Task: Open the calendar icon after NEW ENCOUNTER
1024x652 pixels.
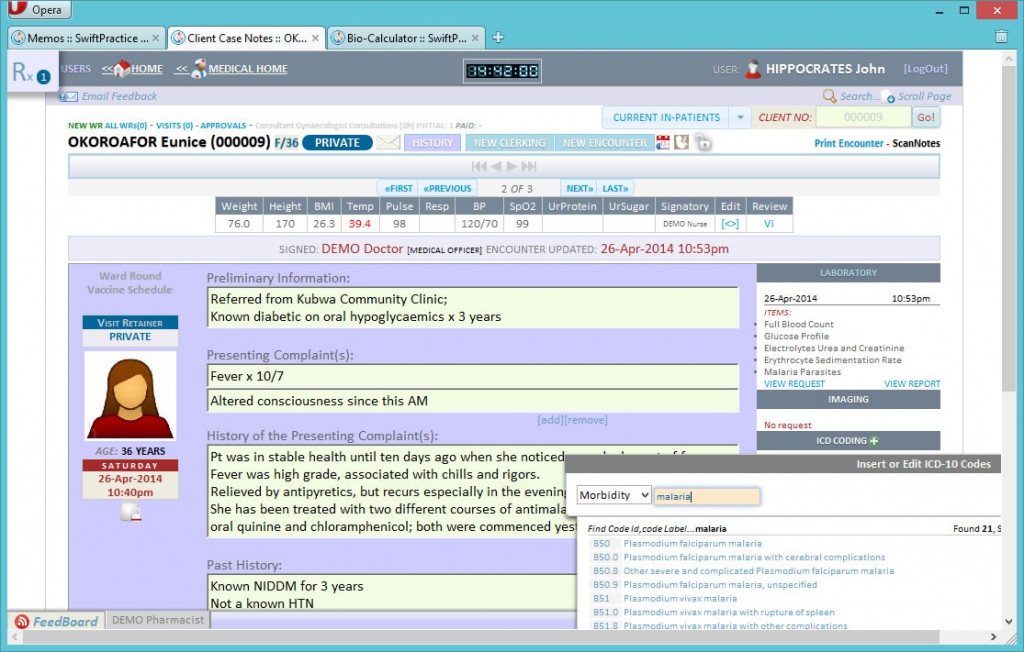Action: pos(663,143)
